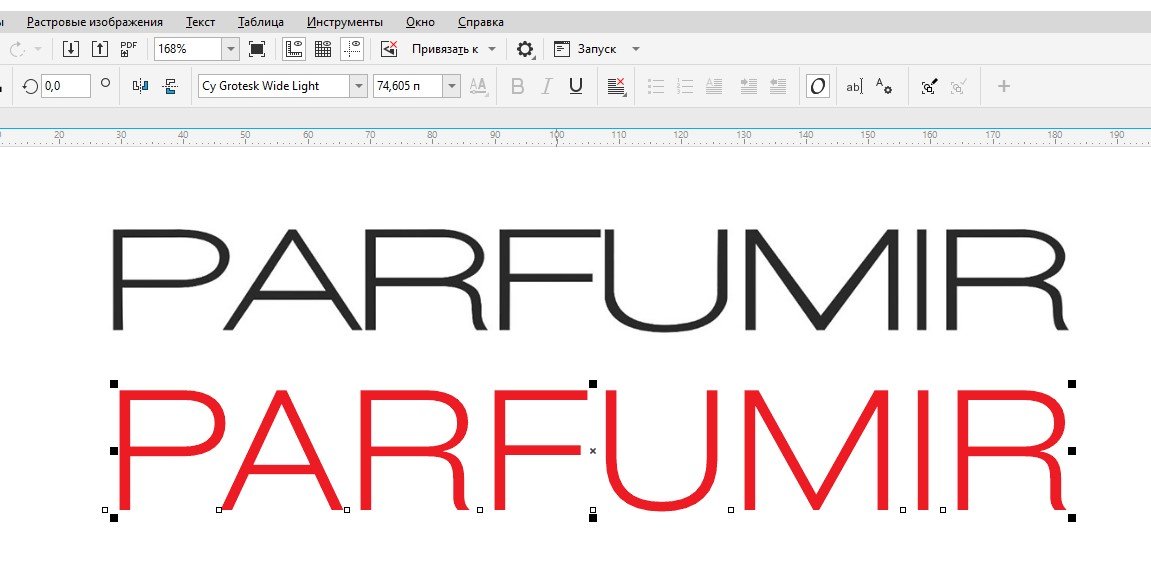Screen dimensions: 1151x568
Task: Click the top-left selection handle
Action: point(114,384)
